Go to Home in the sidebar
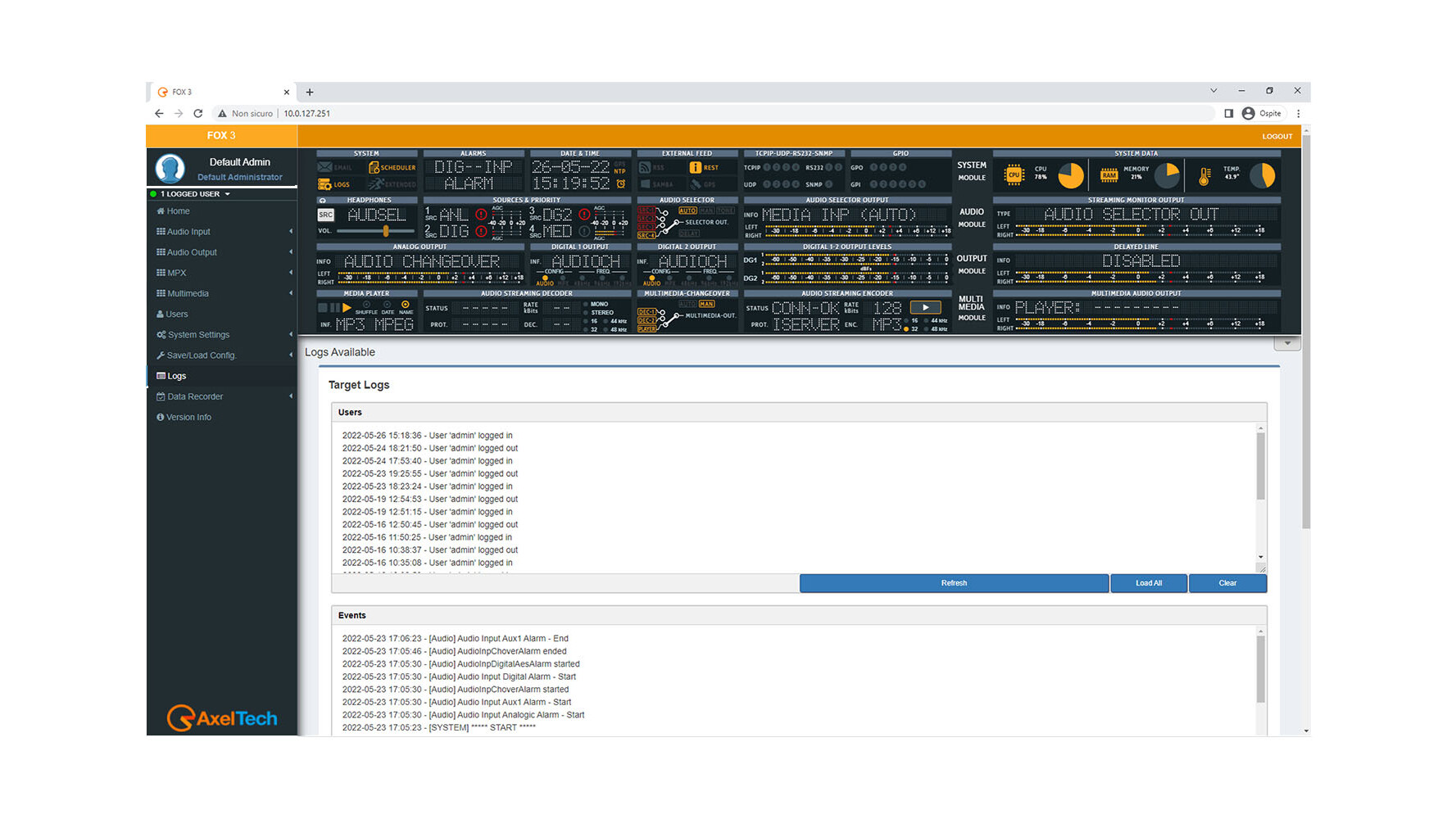This screenshot has height=819, width=1456. pos(178,211)
